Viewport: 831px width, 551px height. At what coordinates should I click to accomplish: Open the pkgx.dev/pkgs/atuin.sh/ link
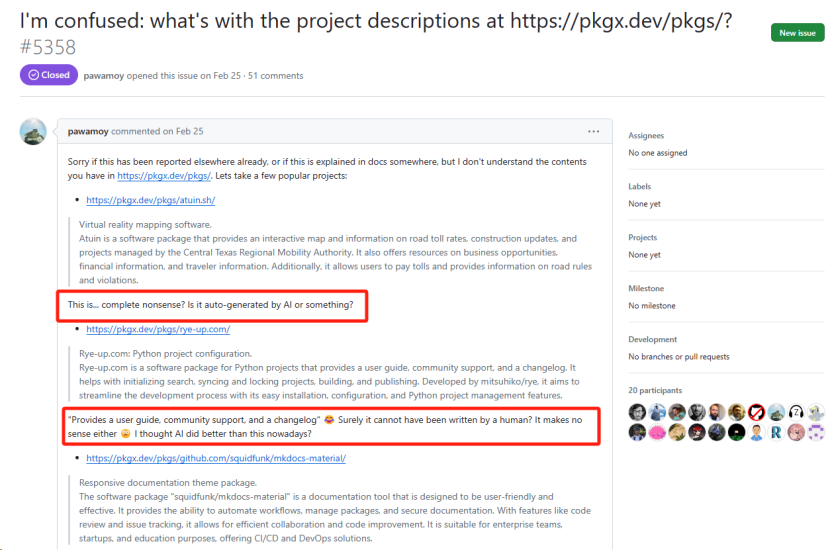(151, 200)
